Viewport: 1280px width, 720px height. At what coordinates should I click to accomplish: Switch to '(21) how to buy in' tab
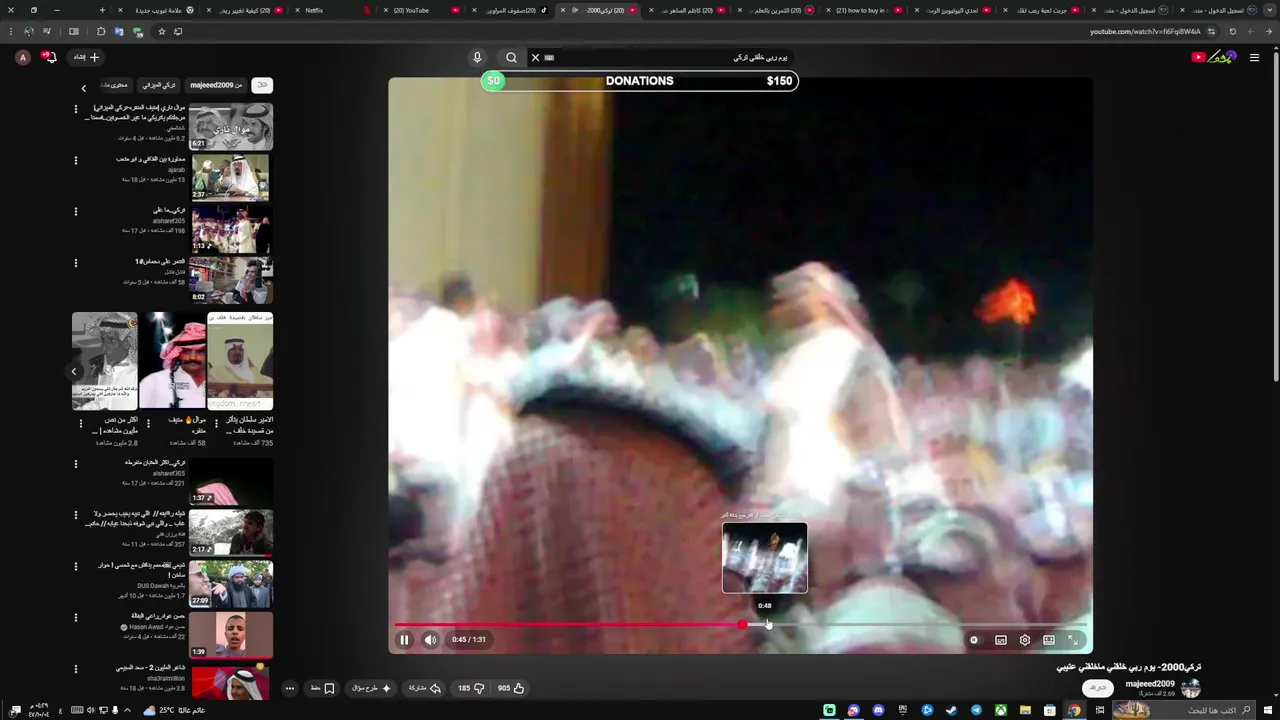pyautogui.click(x=862, y=10)
